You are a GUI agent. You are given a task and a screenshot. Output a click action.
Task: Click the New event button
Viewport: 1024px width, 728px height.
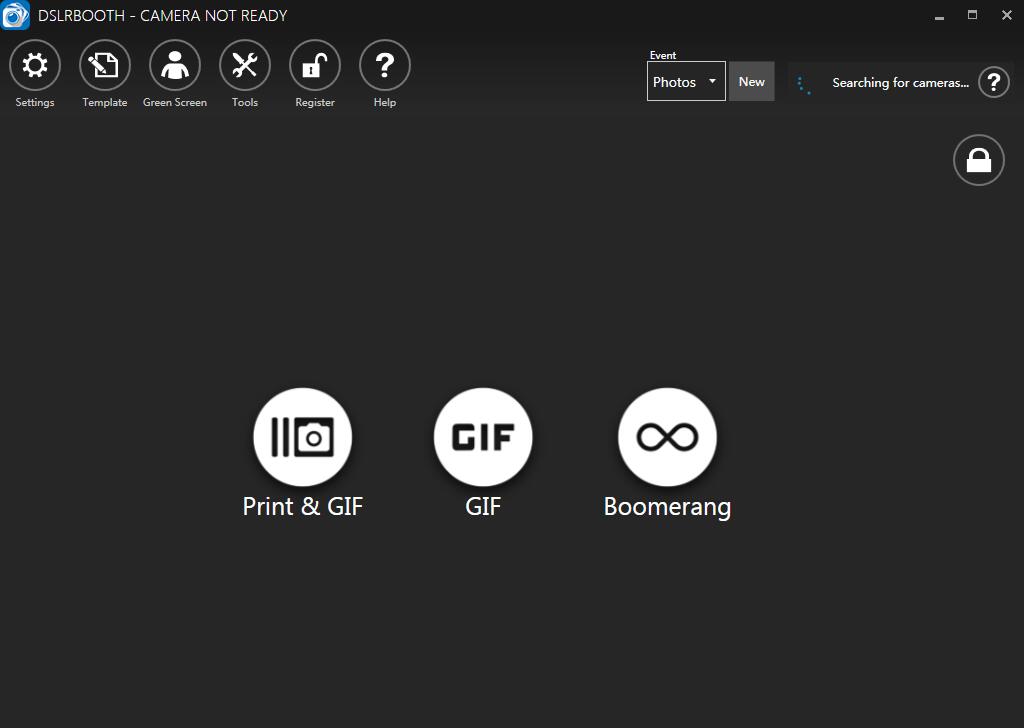point(751,81)
